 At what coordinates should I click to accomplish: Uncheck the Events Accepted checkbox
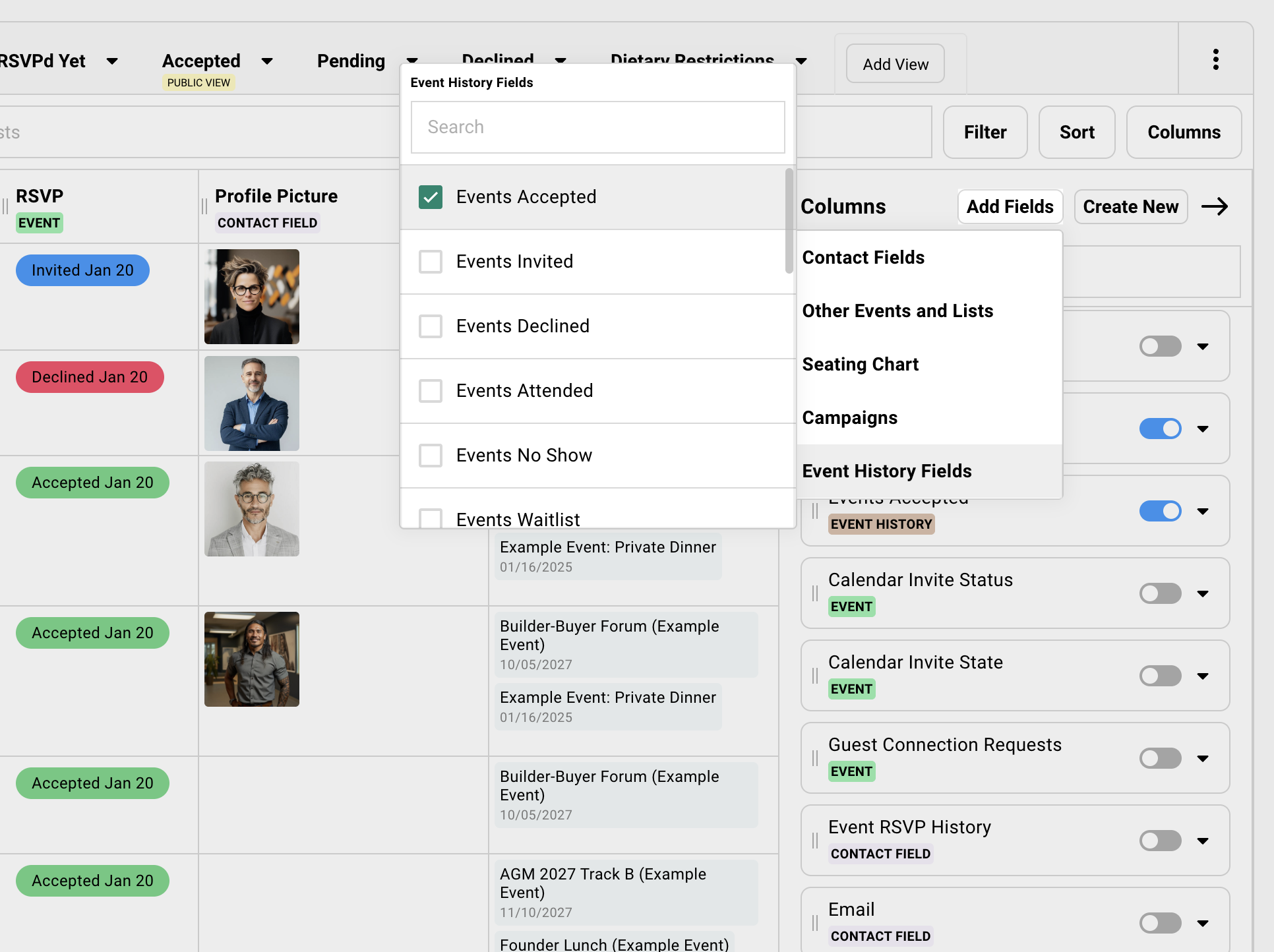(x=431, y=196)
